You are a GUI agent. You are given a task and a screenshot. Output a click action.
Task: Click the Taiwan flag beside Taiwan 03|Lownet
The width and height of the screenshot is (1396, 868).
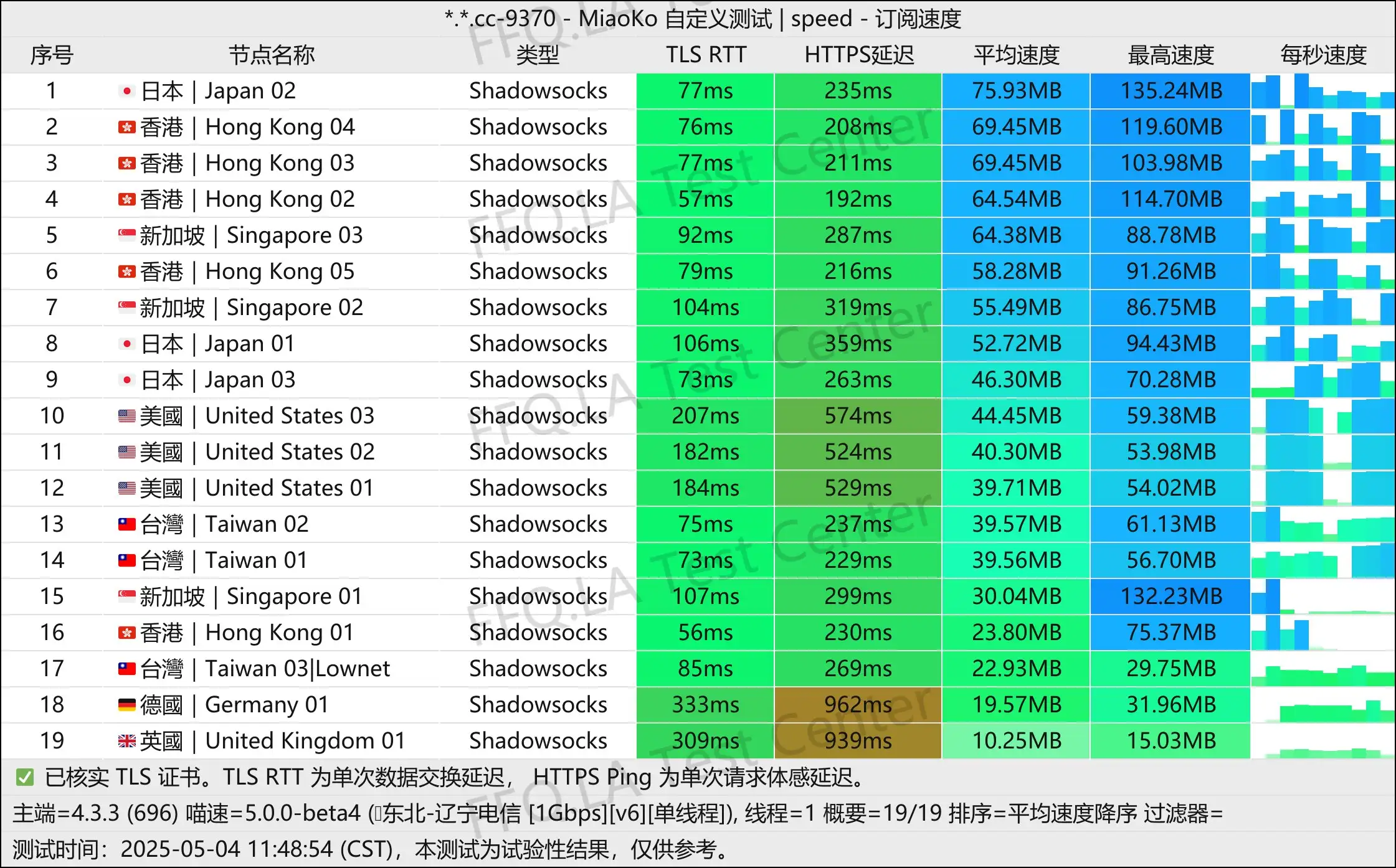pyautogui.click(x=127, y=669)
